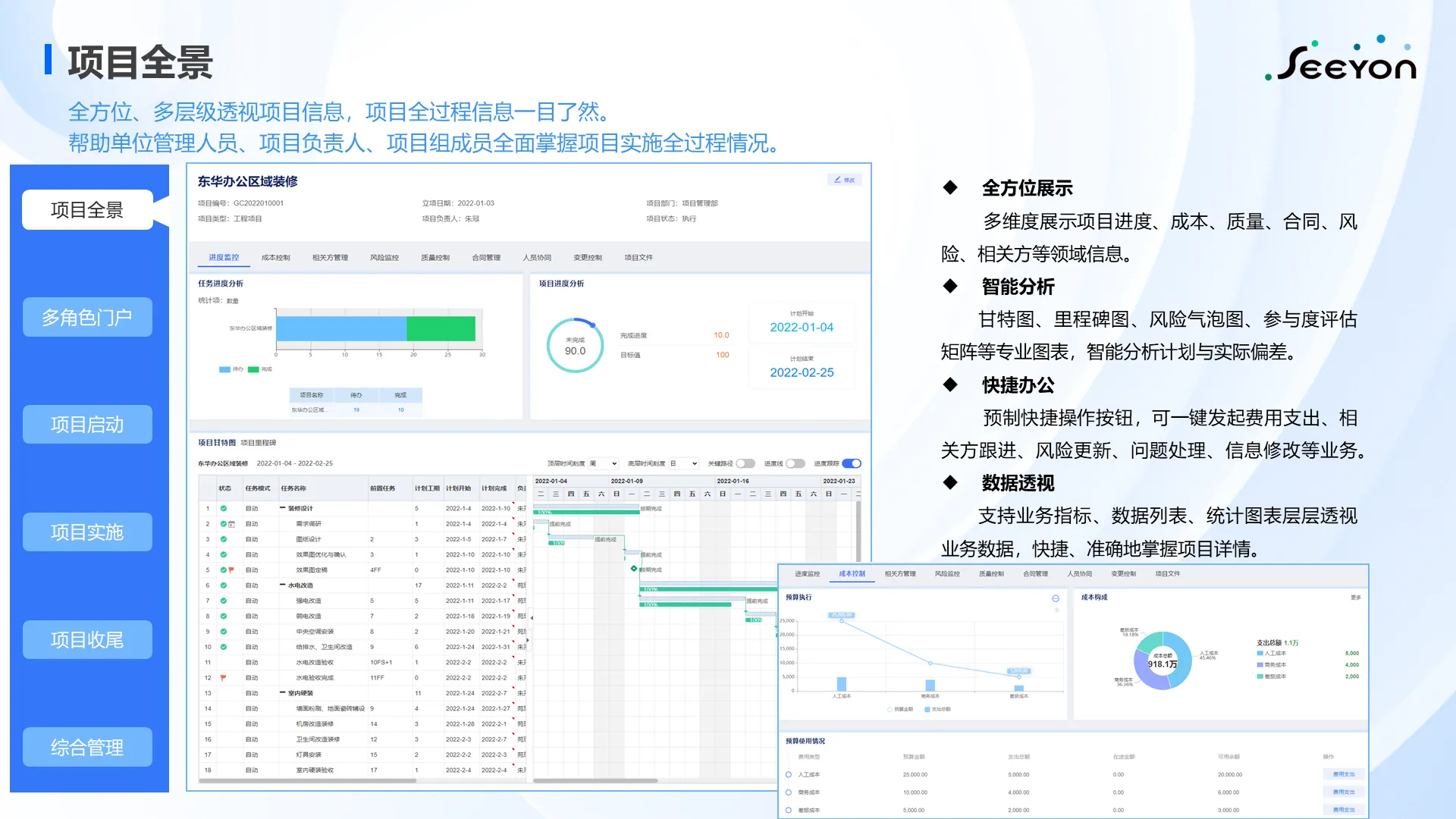Select the 差旅成本 radio button in budget table
The width and height of the screenshot is (1456, 819).
[x=789, y=810]
